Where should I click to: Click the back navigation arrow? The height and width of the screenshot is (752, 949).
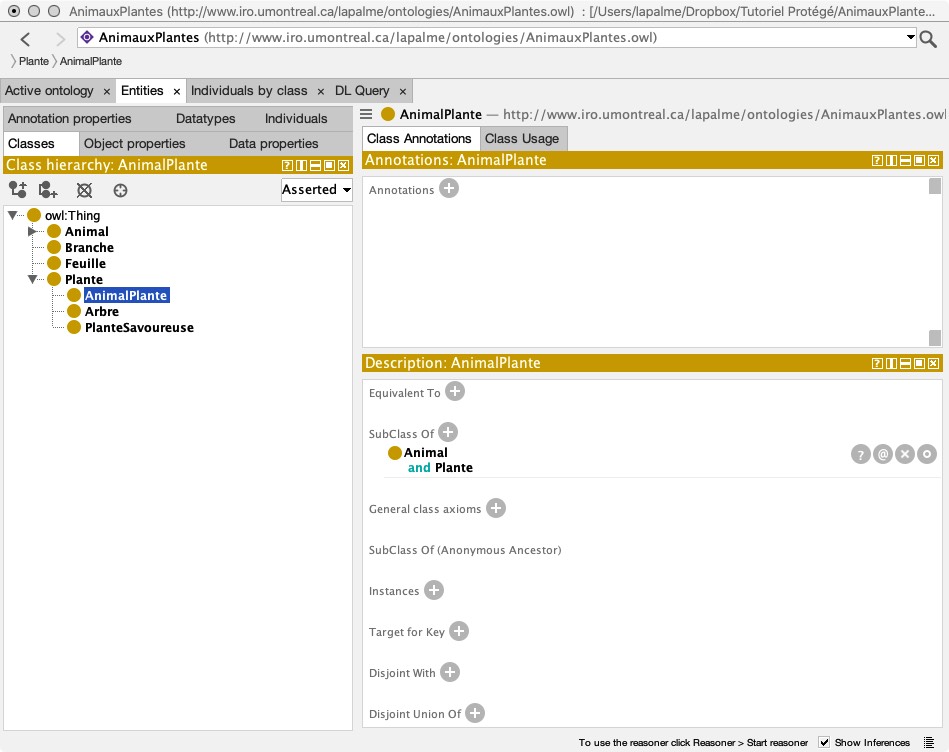(x=26, y=39)
